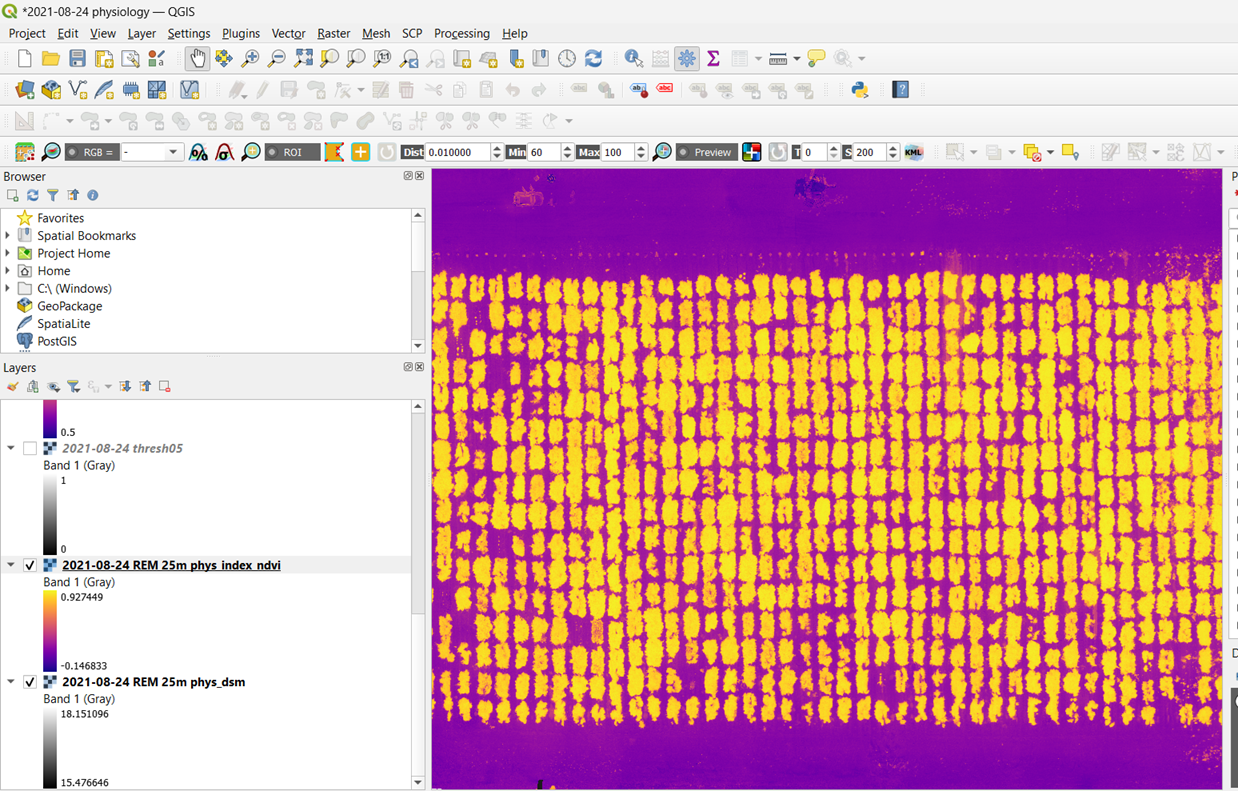
Task: Open the Processing Toolbox gear icon
Action: 687,59
